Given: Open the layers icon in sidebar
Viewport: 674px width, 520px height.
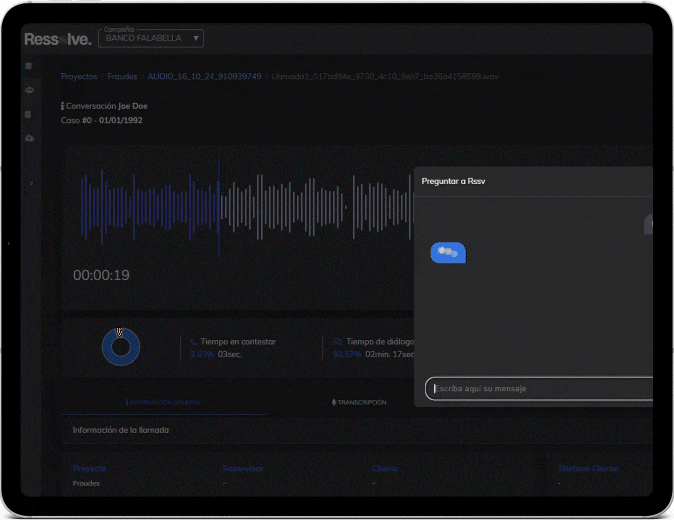Looking at the screenshot, I should [29, 66].
